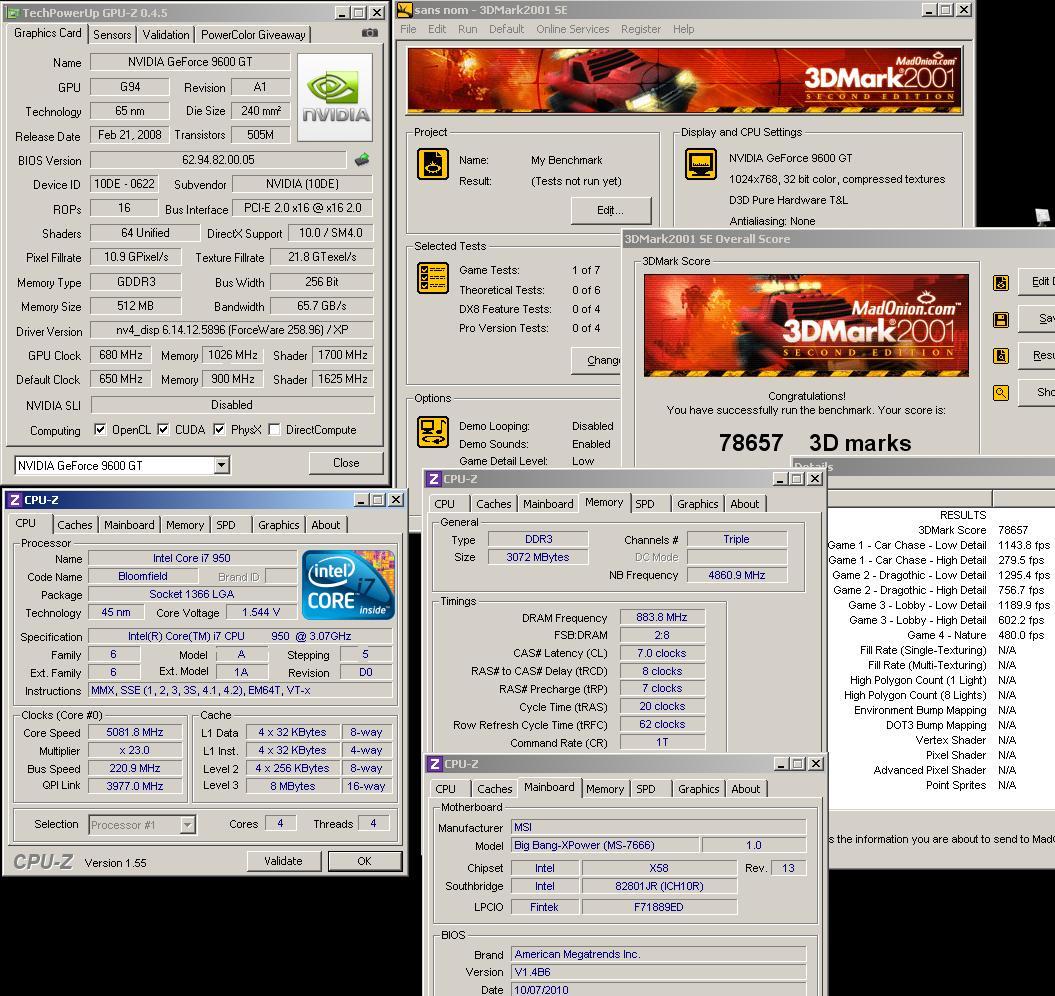1055x996 pixels.
Task: Click the BIOS save chip icon in GPU-Z
Action: 362,159
